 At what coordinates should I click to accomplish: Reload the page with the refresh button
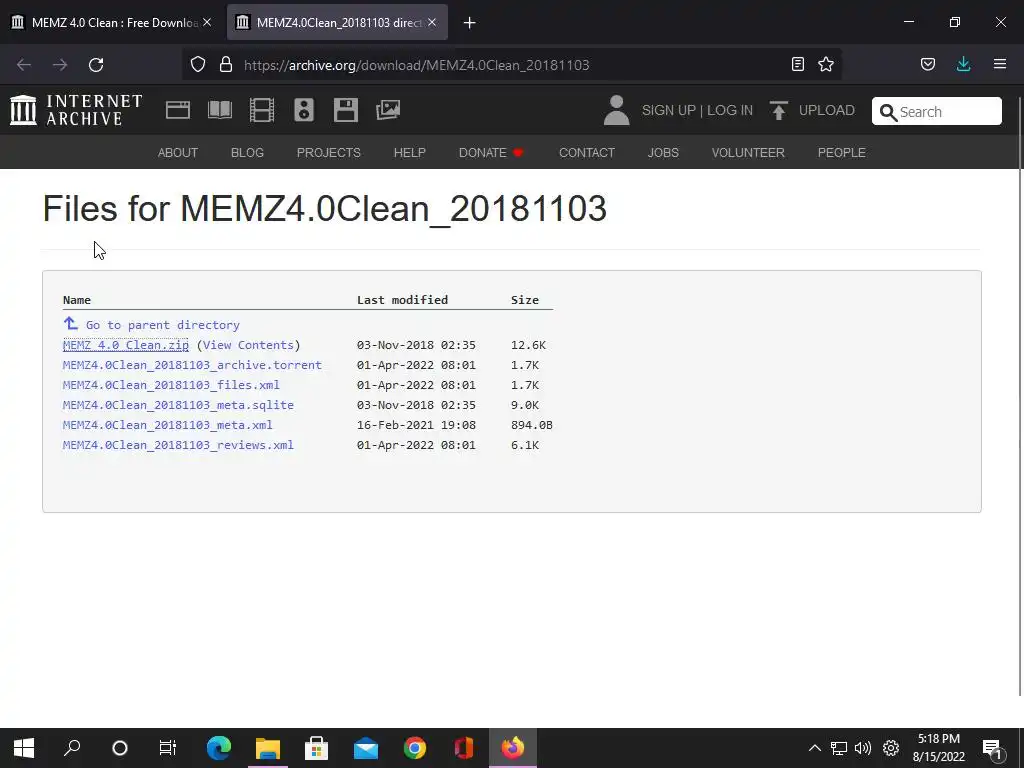tap(96, 65)
